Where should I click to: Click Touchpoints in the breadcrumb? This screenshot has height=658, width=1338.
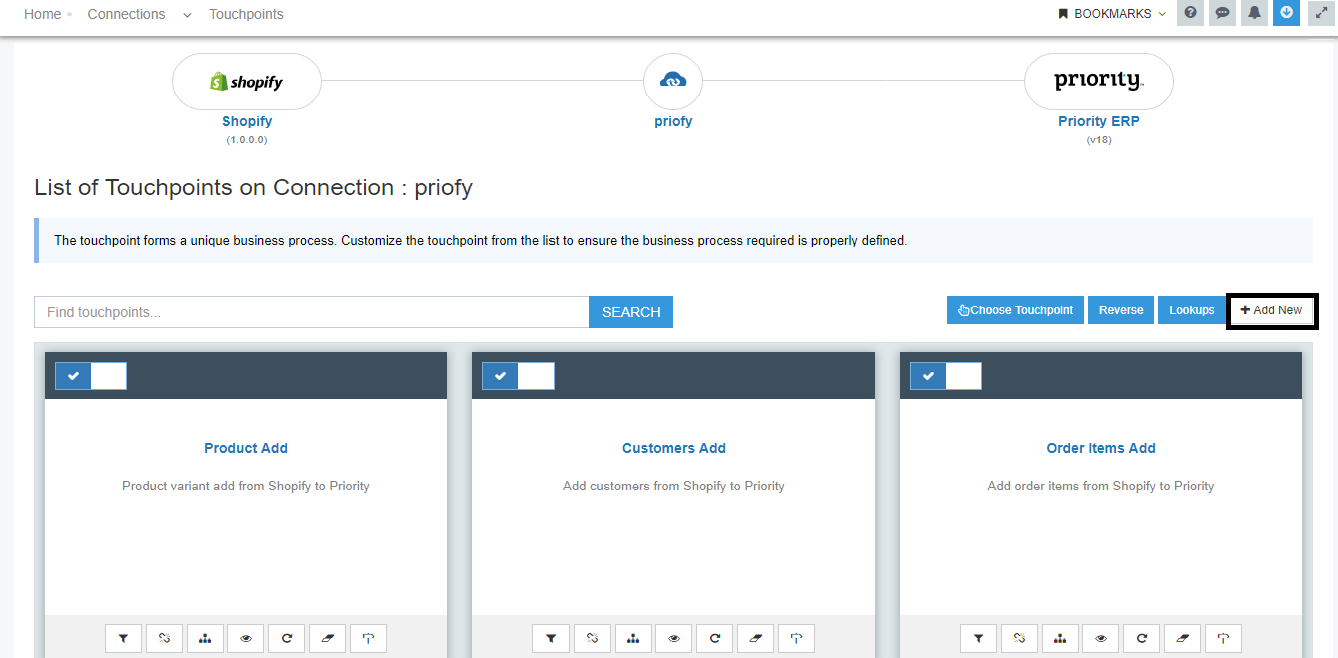click(x=246, y=14)
